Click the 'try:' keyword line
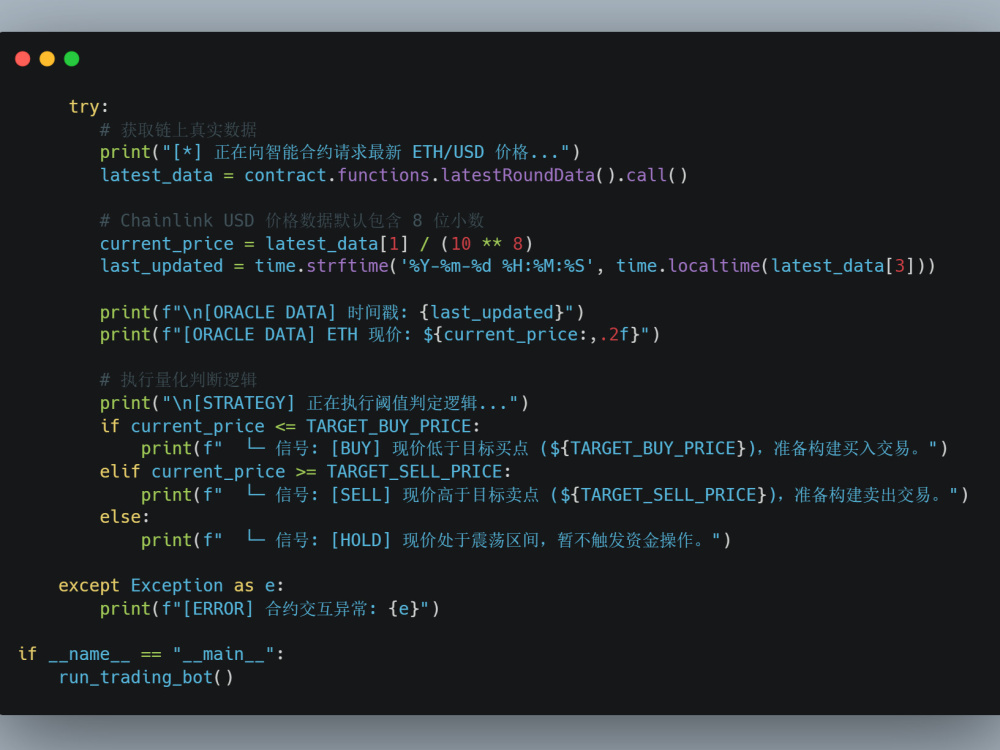 coord(89,107)
